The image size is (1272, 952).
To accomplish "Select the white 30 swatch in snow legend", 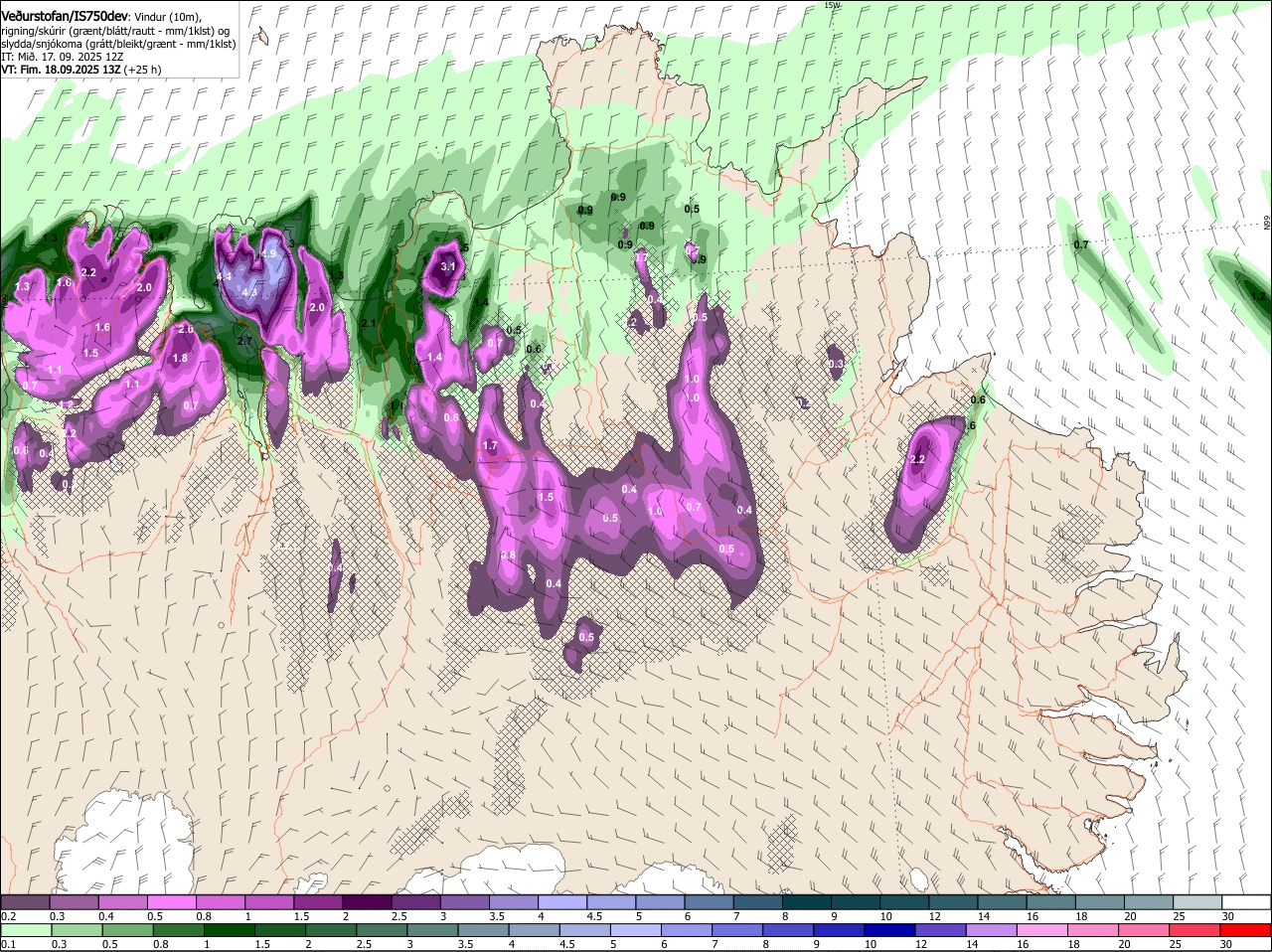I will pos(1246,901).
